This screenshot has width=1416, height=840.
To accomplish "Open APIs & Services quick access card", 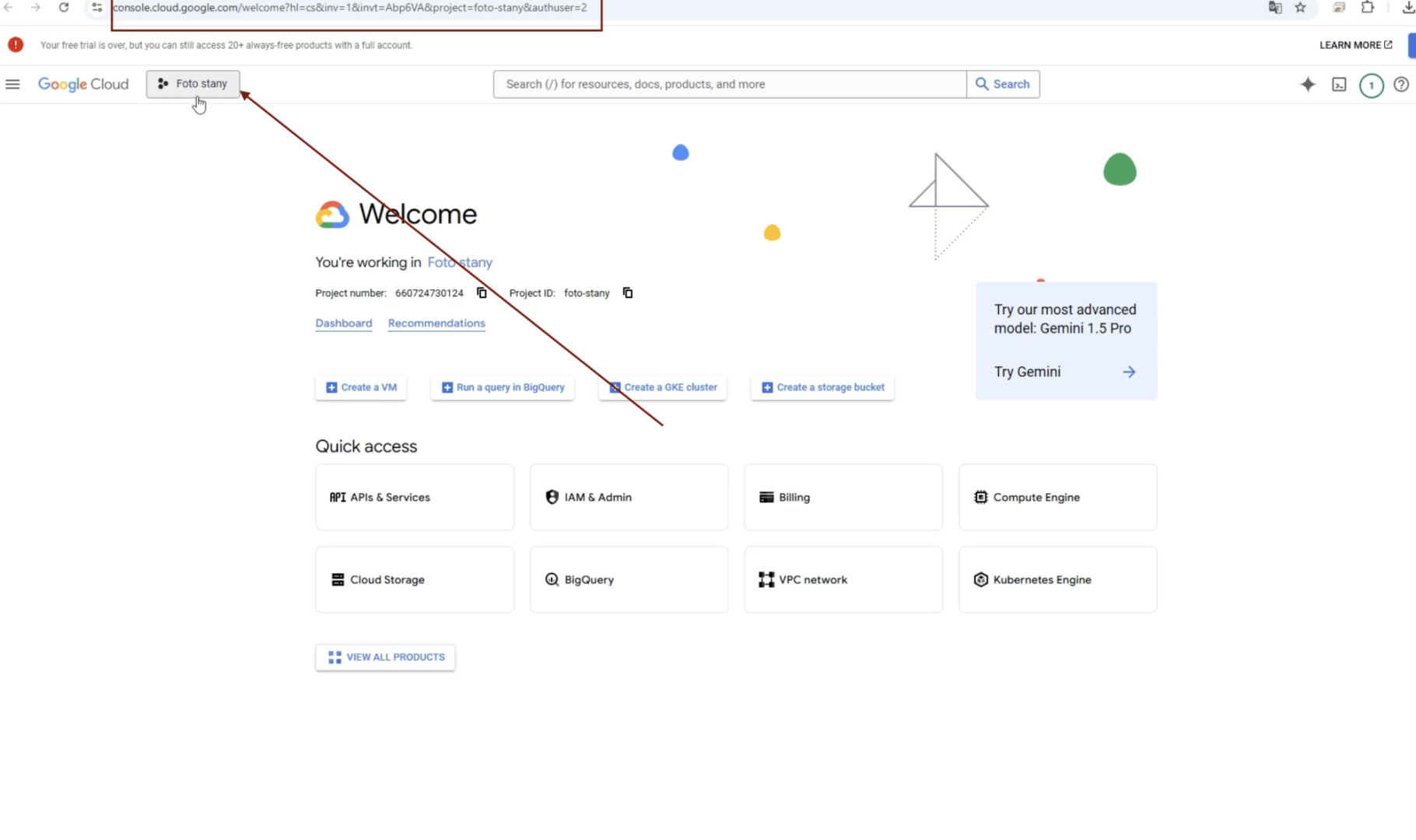I will coord(415,497).
